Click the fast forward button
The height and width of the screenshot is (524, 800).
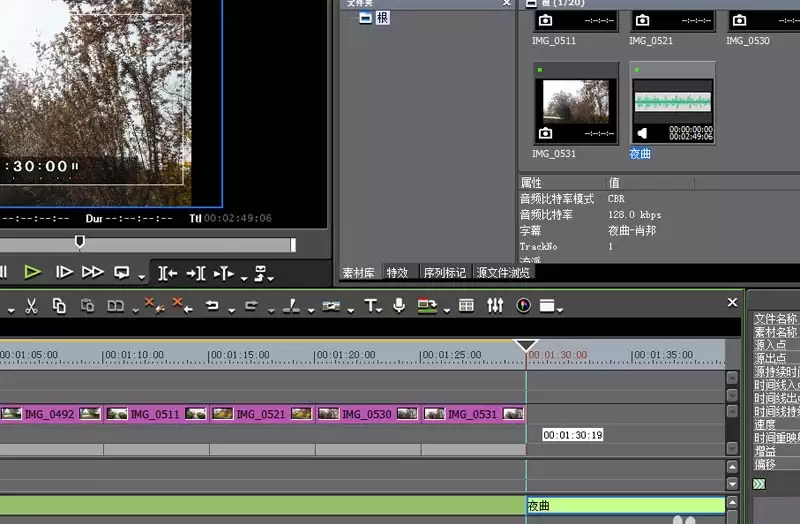coord(93,272)
